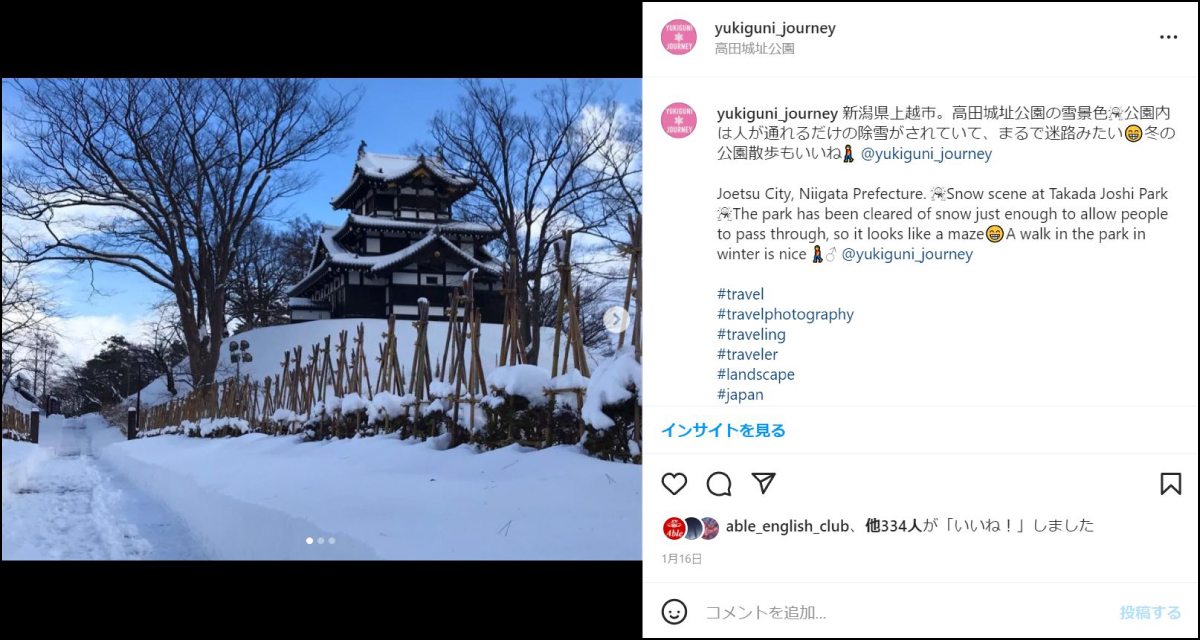Open the three-dot more options menu
Screen dimensions: 1200x640
[x=1168, y=37]
